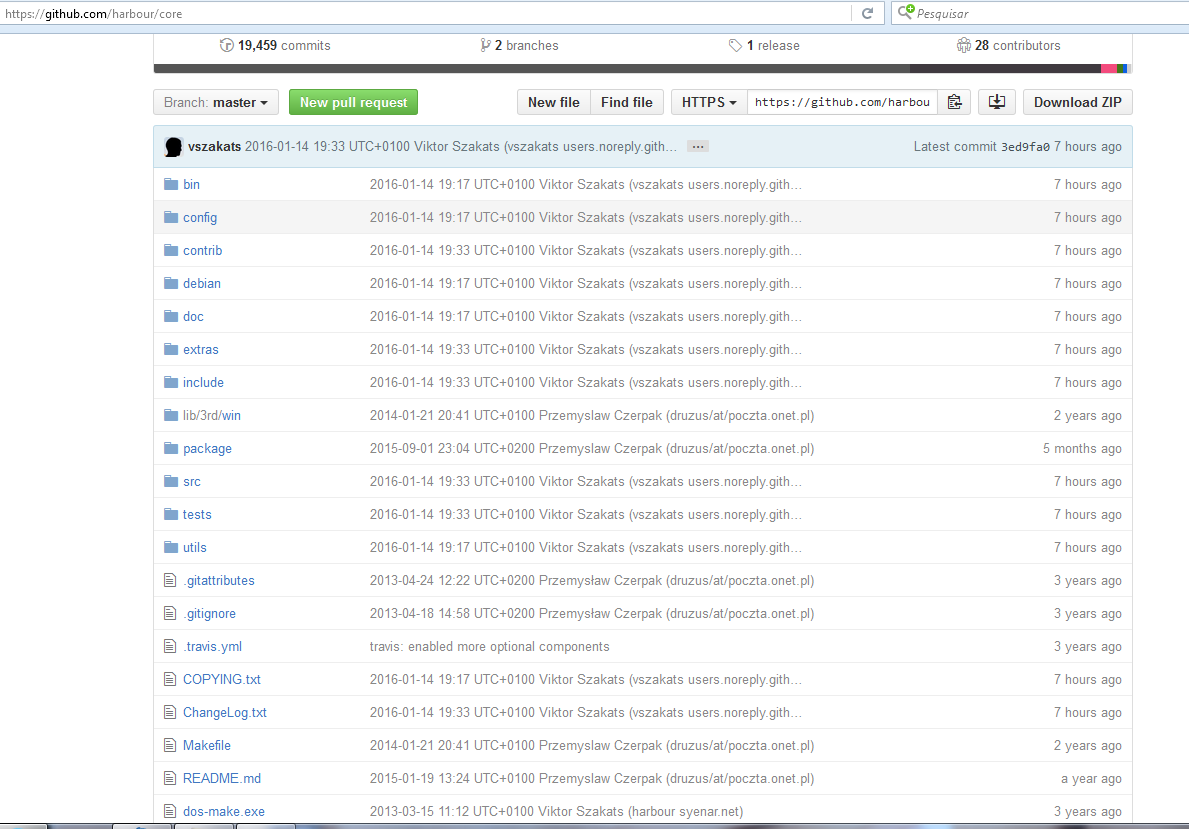Open the Branch: master dropdown
This screenshot has width=1189, height=829.
216,102
